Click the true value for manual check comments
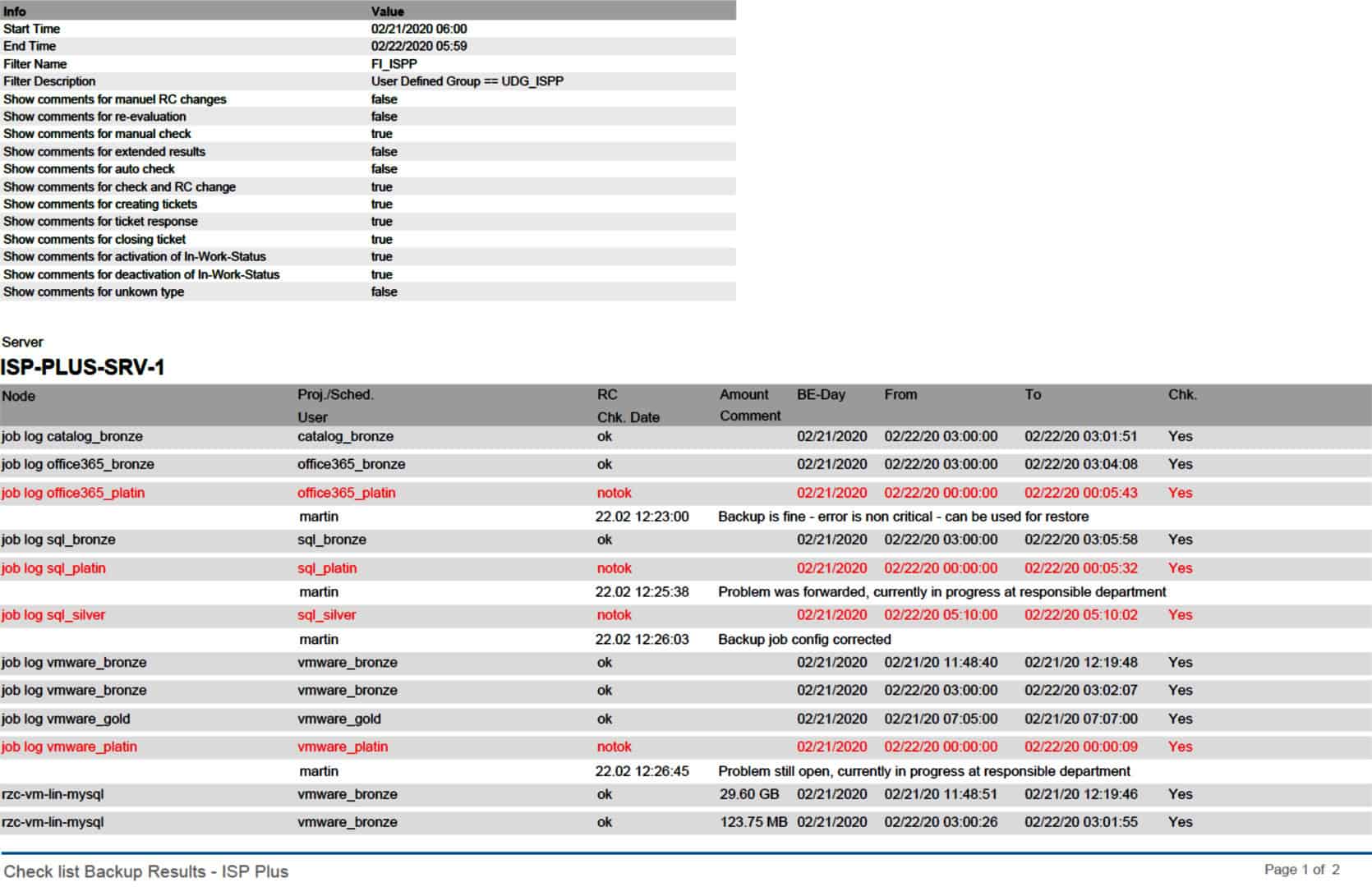The width and height of the screenshot is (1372, 887). coord(381,134)
